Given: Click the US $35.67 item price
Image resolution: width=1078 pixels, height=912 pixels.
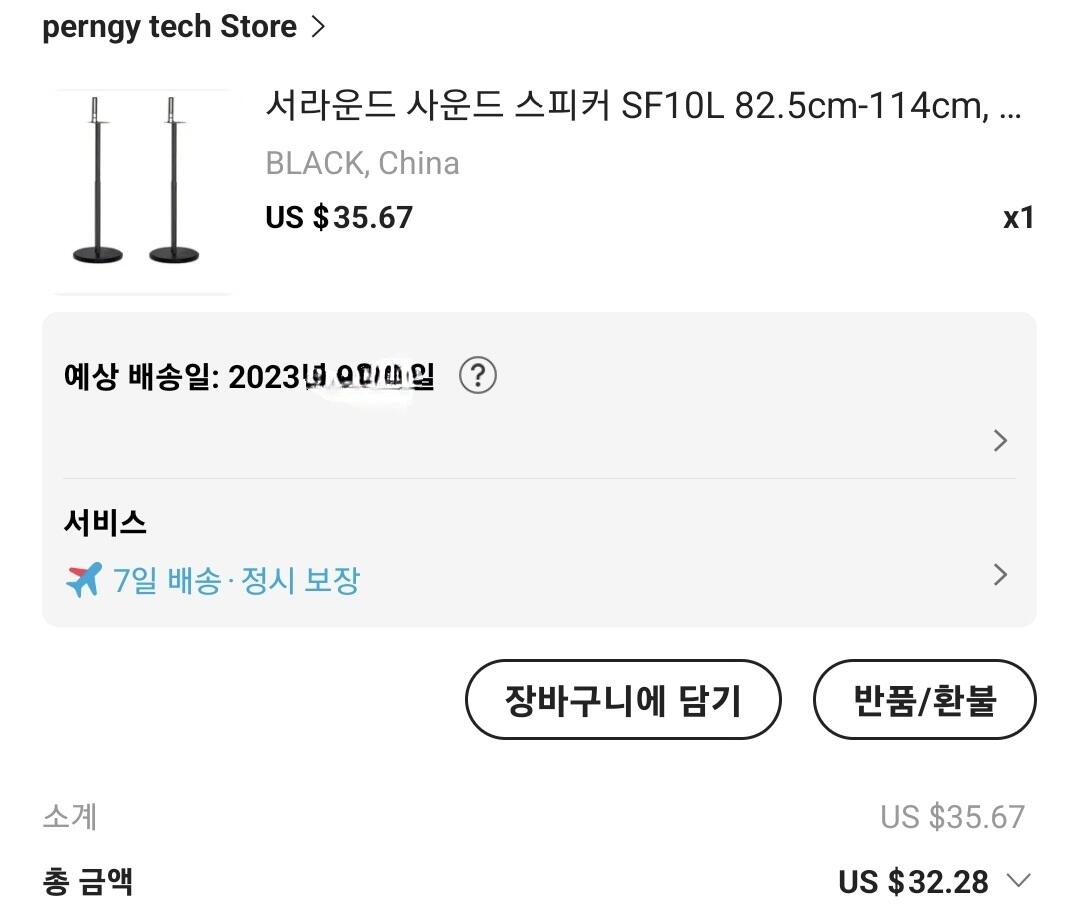Looking at the screenshot, I should 339,217.
